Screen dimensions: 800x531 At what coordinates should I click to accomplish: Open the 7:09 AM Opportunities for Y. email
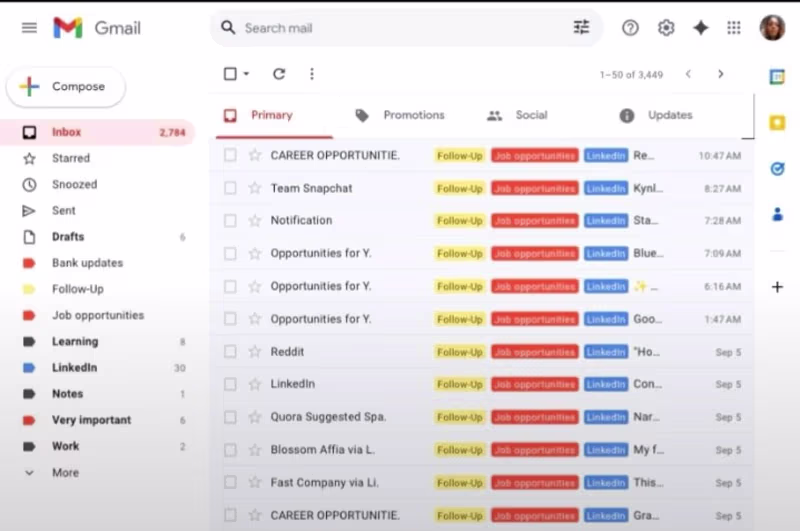pyautogui.click(x=482, y=254)
